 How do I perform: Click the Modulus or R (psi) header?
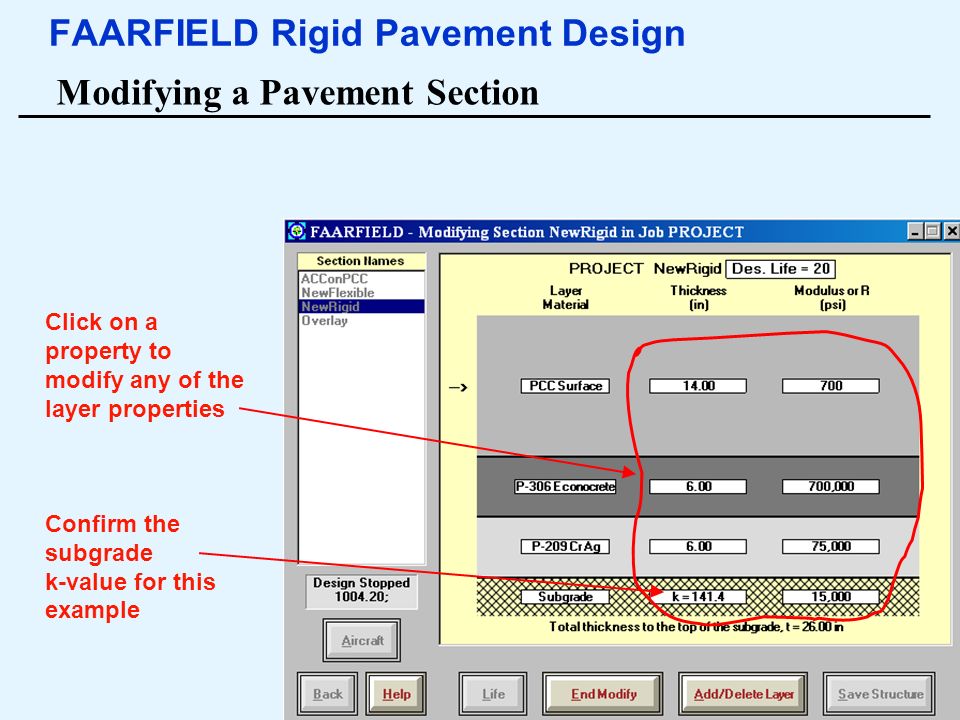point(831,298)
